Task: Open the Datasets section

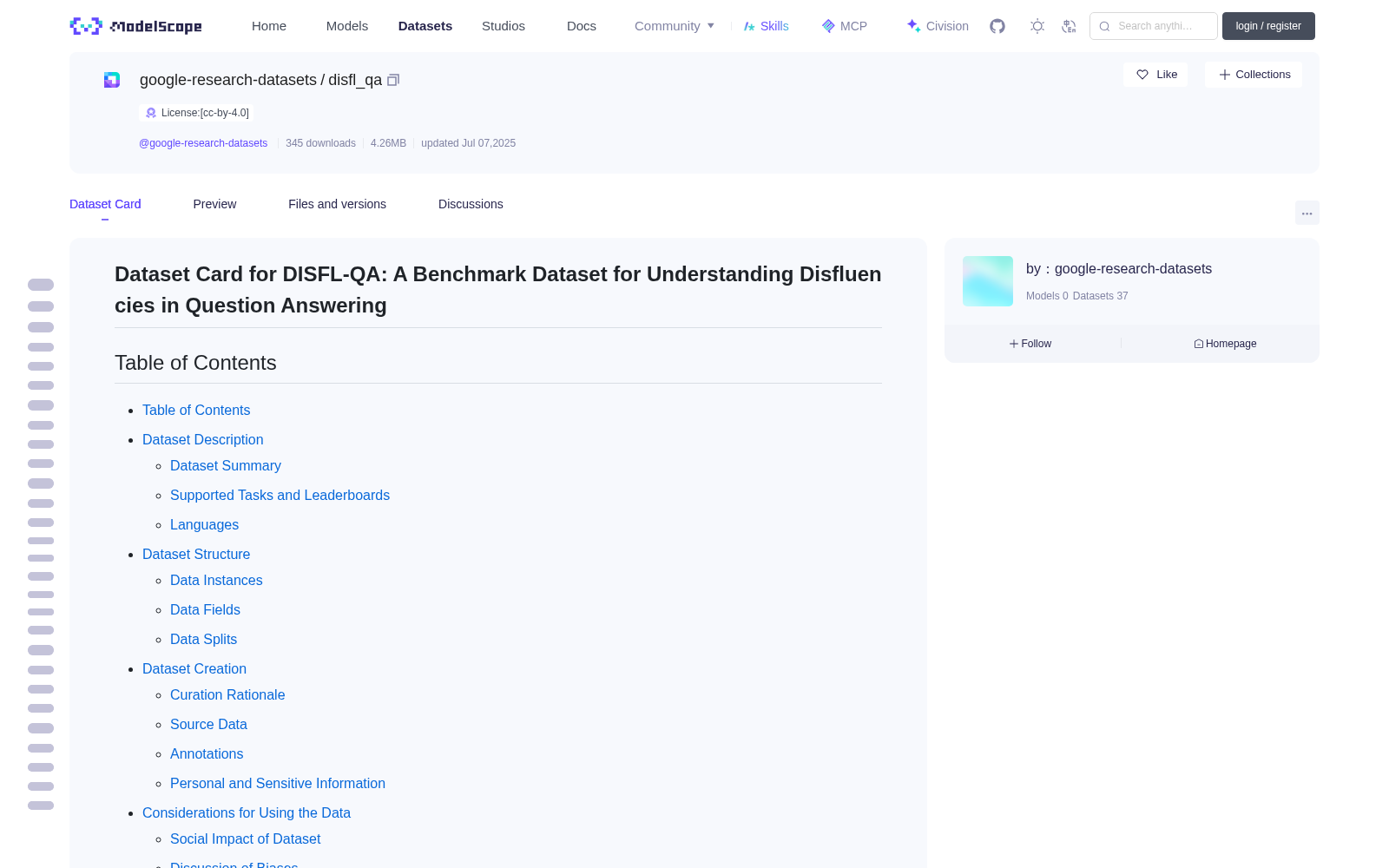Action: [425, 26]
